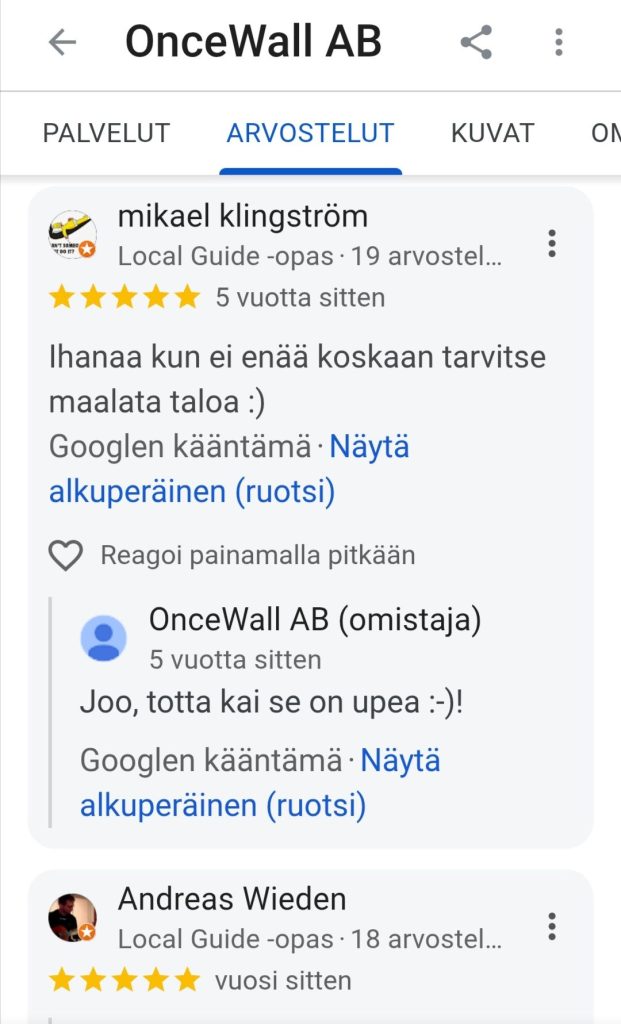This screenshot has width=621, height=1024.
Task: Tap the 'Reagoi painamalla pitkään' label
Action: click(257, 555)
